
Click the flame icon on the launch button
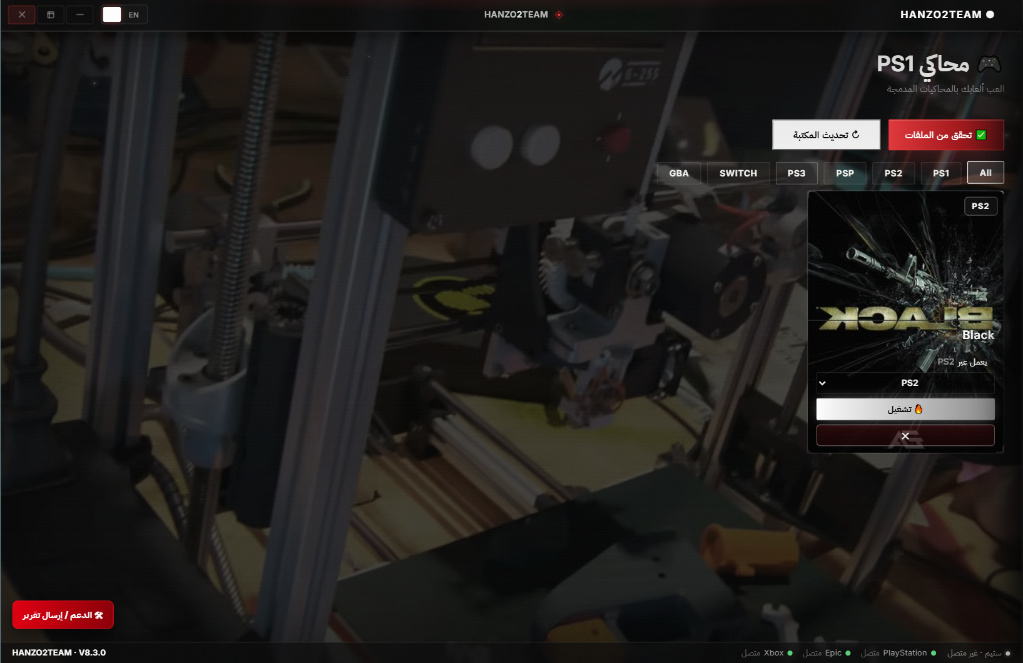[x=919, y=409]
